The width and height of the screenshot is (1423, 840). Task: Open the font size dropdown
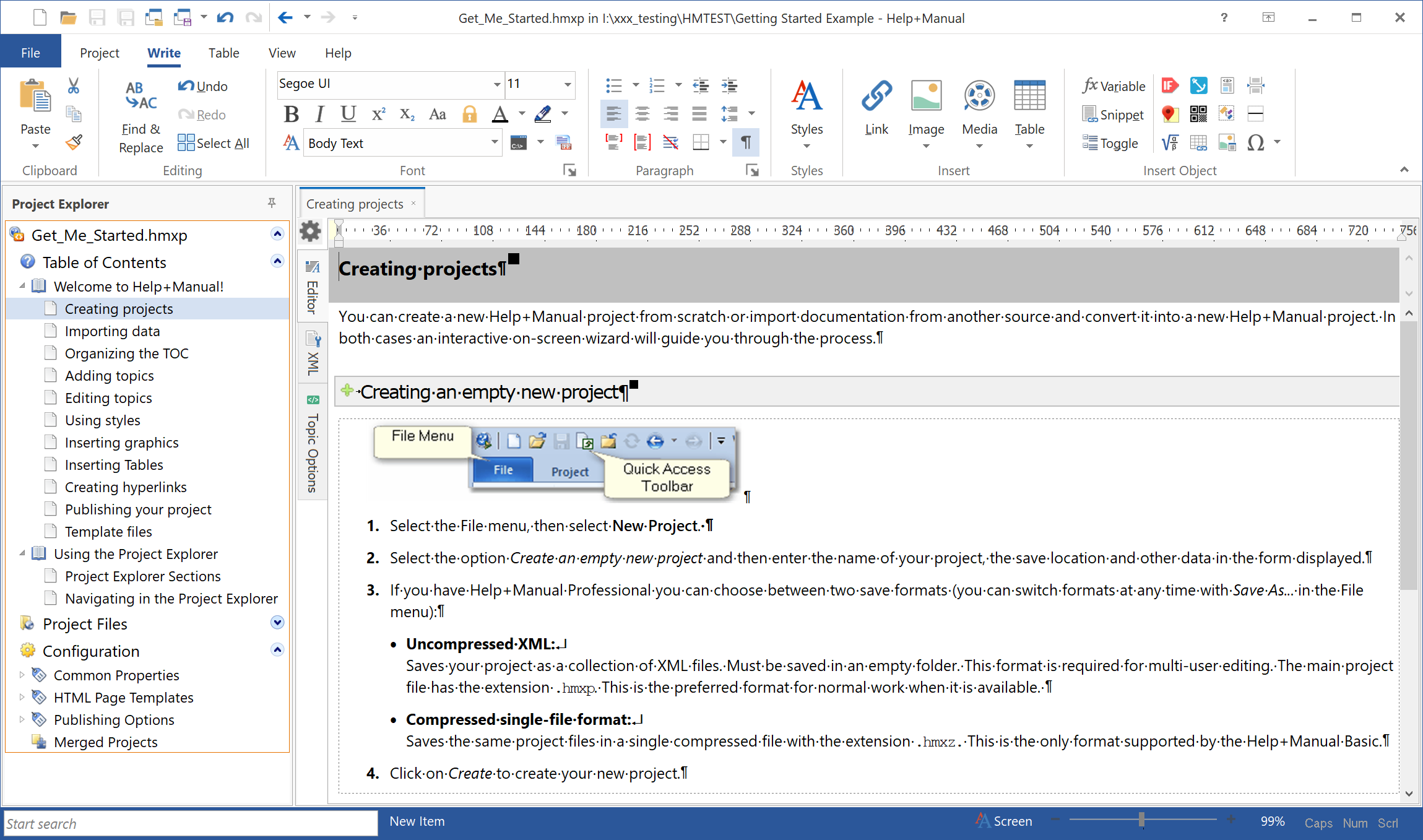pos(568,84)
